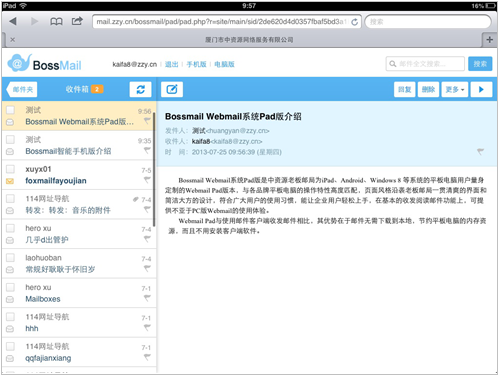Click the 收件箱 inbox title
Image resolution: width=501 pixels, height=377 pixels.
pyautogui.click(x=77, y=89)
